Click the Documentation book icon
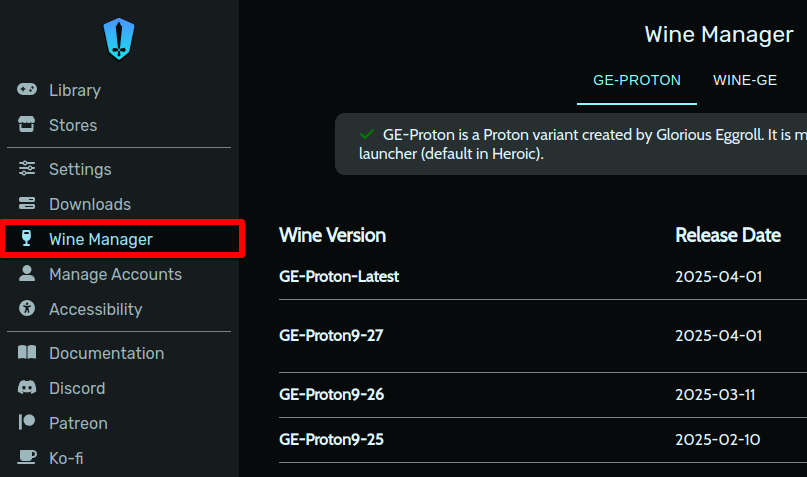 coord(27,353)
